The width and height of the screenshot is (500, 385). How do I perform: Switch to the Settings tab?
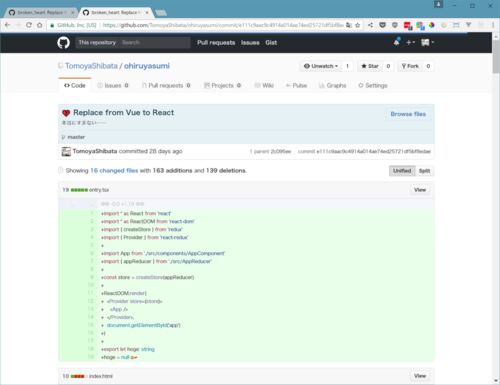click(373, 85)
